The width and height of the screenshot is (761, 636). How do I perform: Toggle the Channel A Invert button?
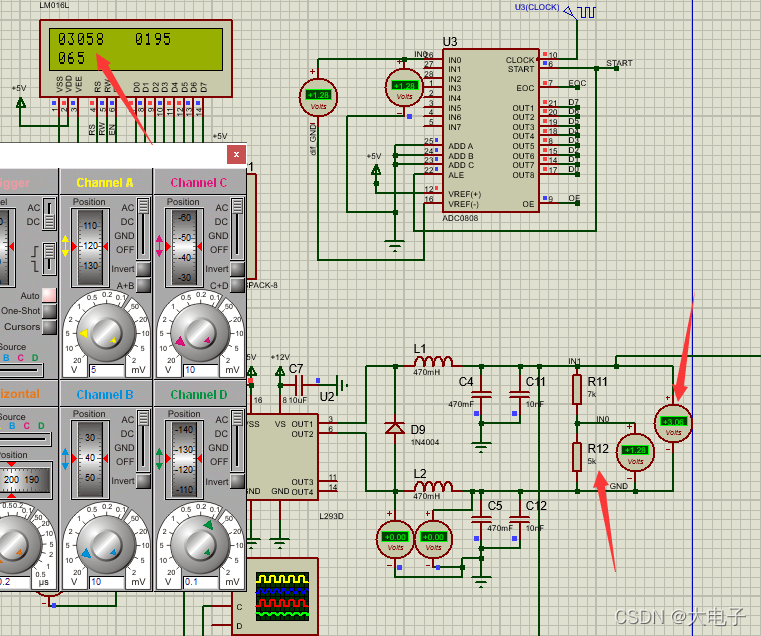(x=144, y=269)
